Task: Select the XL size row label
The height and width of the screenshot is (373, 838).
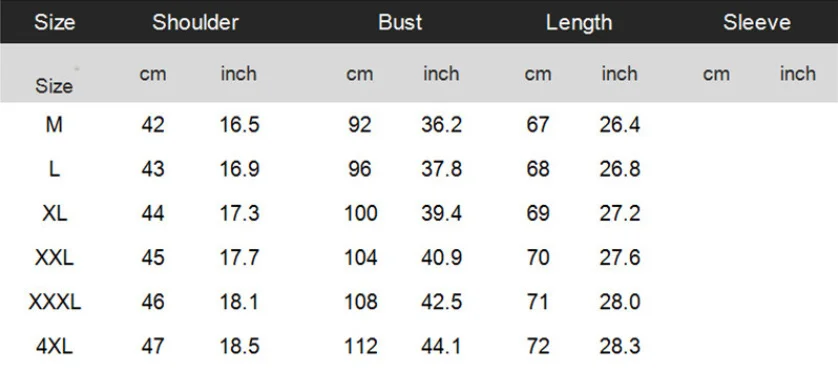Action: pyautogui.click(x=55, y=214)
